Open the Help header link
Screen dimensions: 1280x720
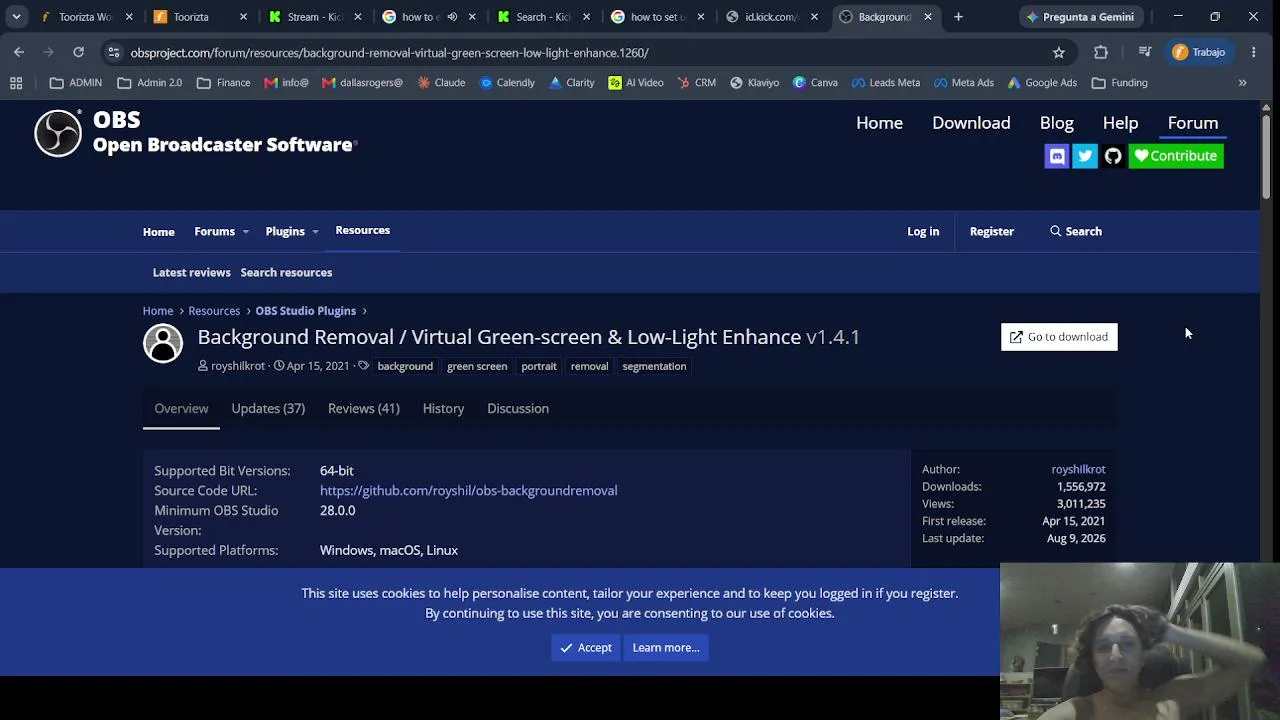click(x=1120, y=123)
